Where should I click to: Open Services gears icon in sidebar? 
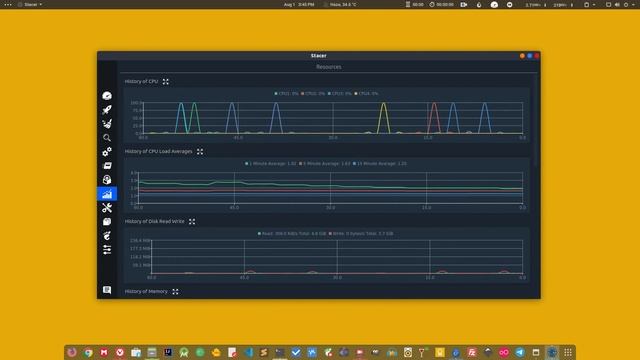click(107, 152)
